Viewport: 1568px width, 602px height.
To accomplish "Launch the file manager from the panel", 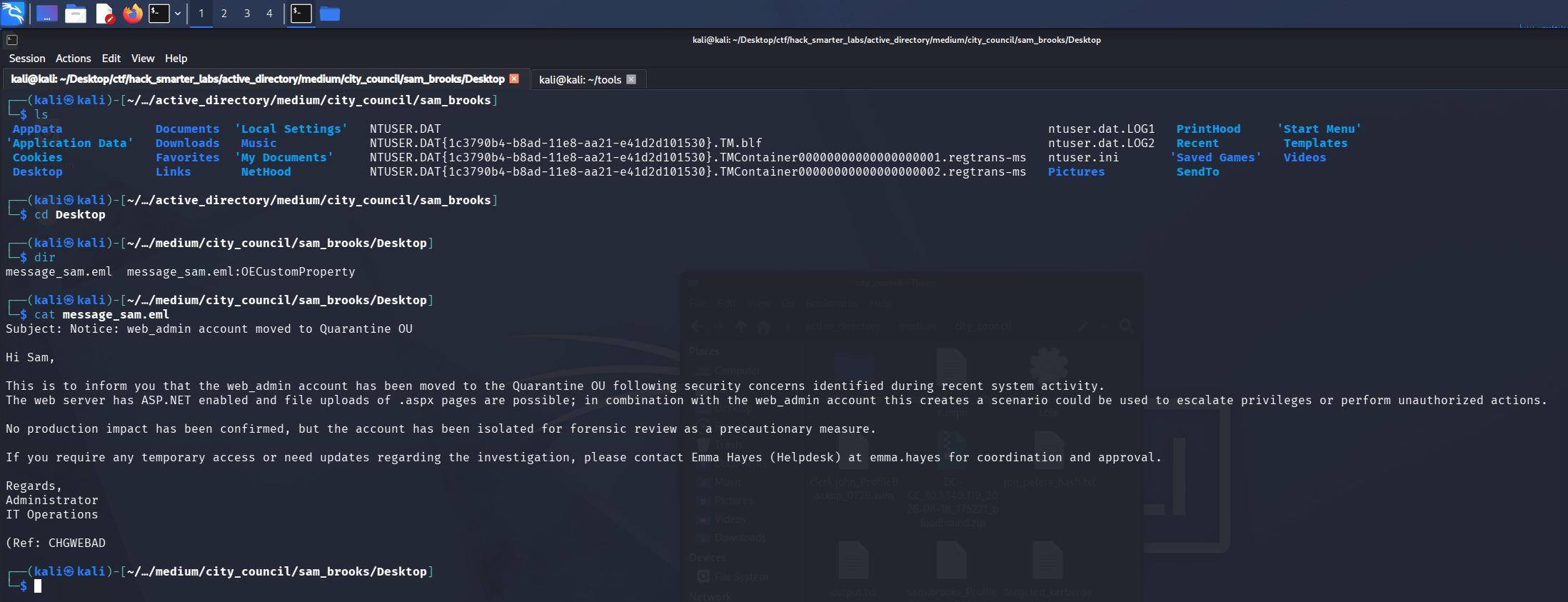I will [76, 13].
